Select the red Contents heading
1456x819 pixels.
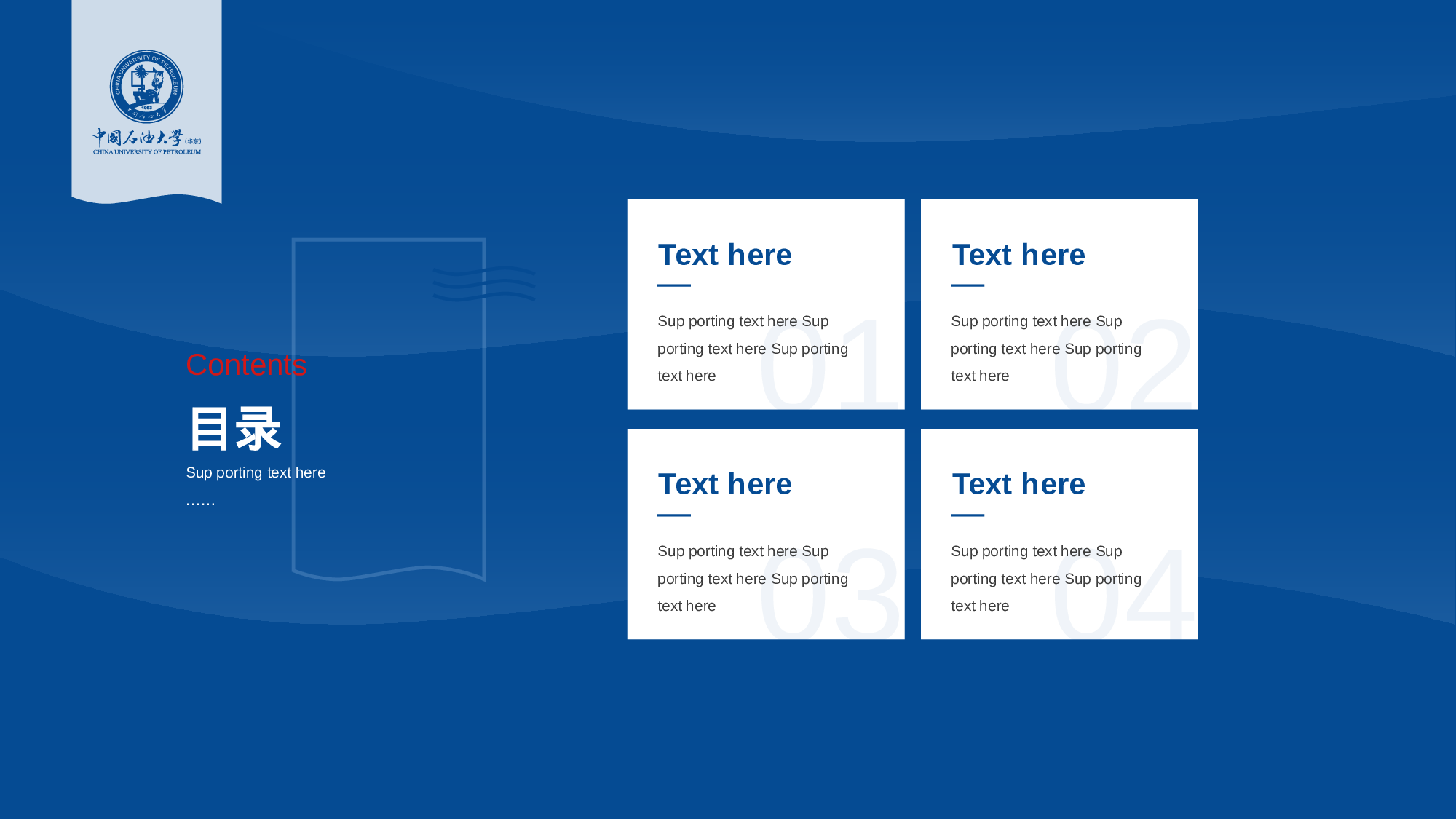(246, 365)
